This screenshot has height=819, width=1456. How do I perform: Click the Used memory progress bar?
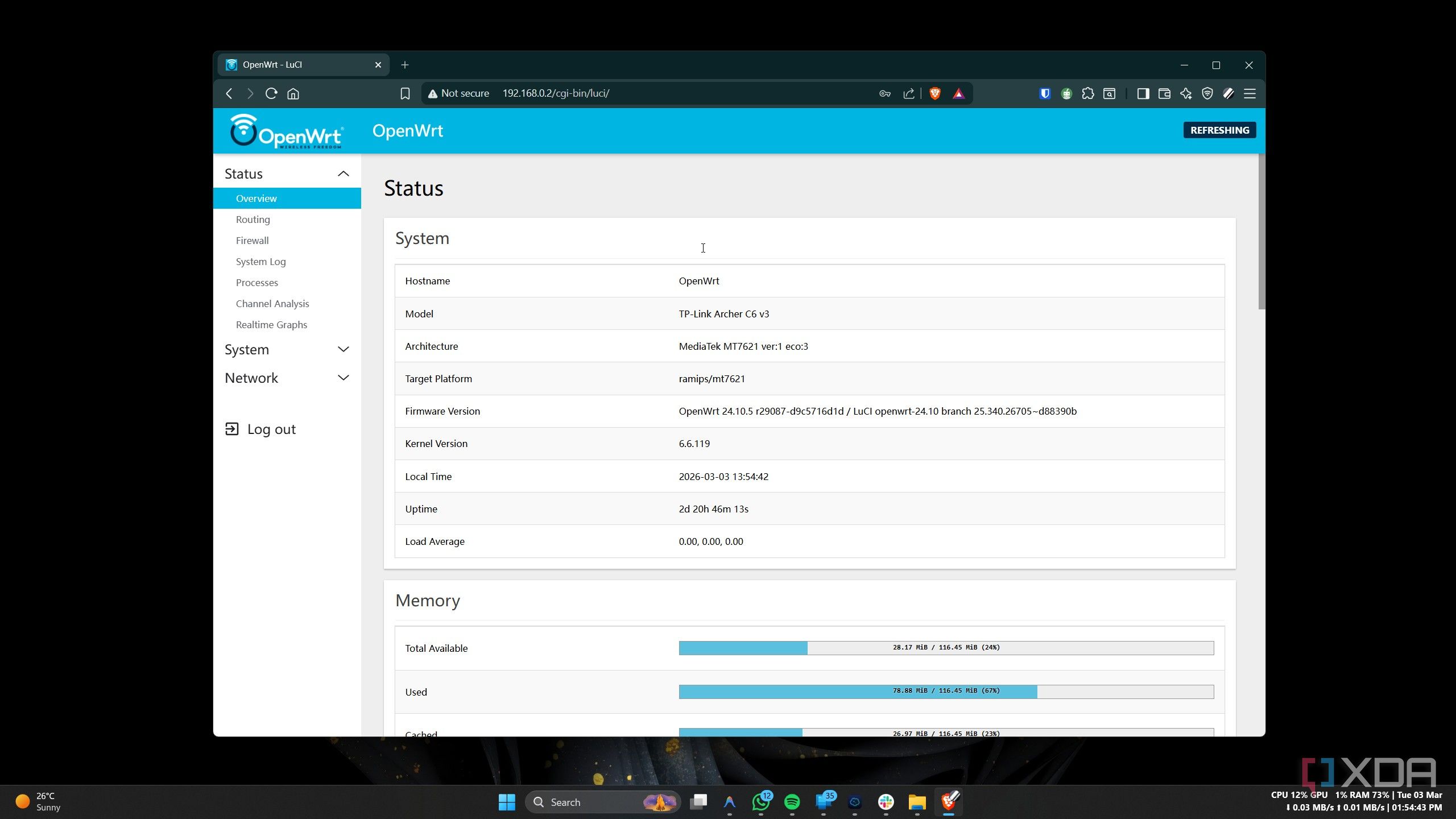946,691
